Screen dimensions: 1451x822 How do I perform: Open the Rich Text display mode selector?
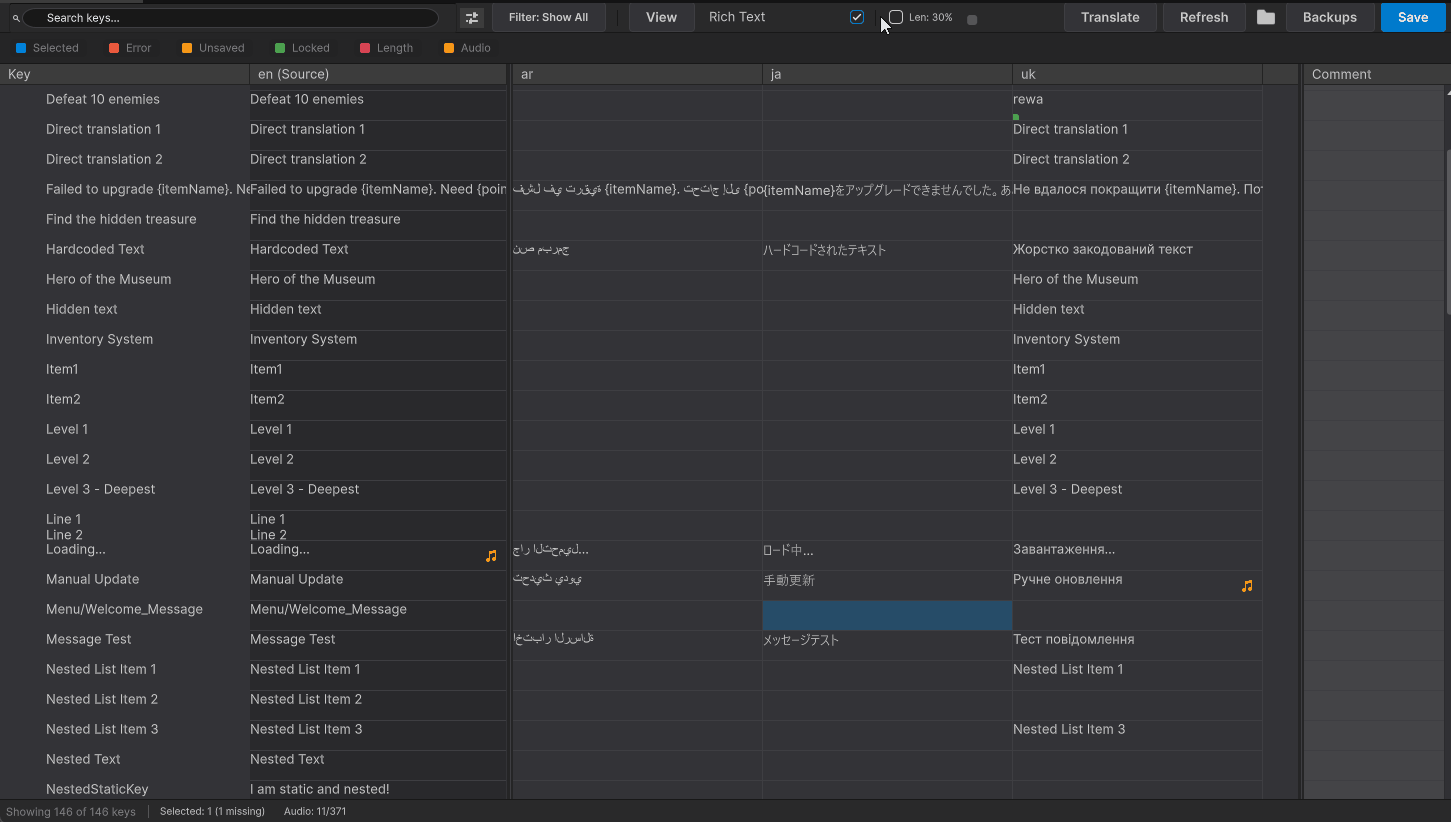(737, 17)
